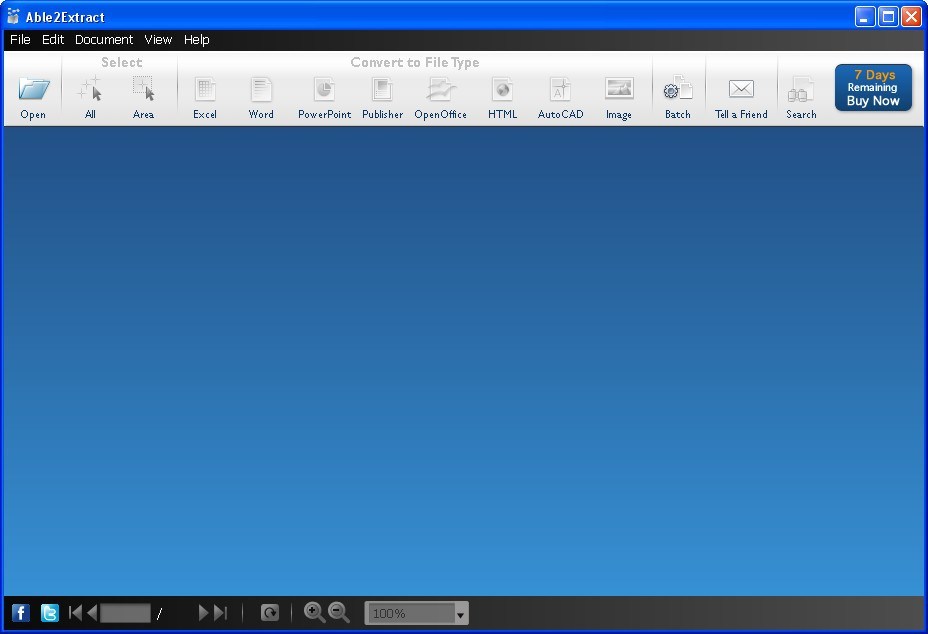
Task: Open the Facebook page icon
Action: [x=20, y=613]
